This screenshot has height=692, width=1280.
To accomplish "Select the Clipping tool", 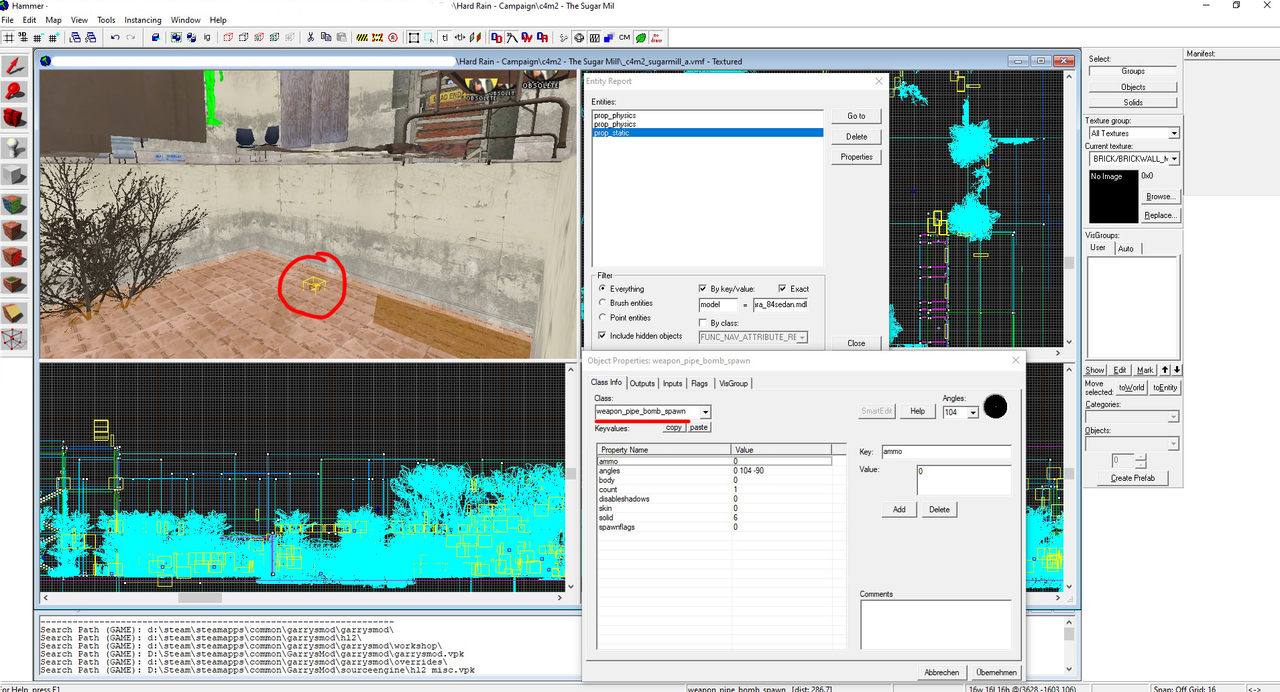I will click(x=16, y=313).
